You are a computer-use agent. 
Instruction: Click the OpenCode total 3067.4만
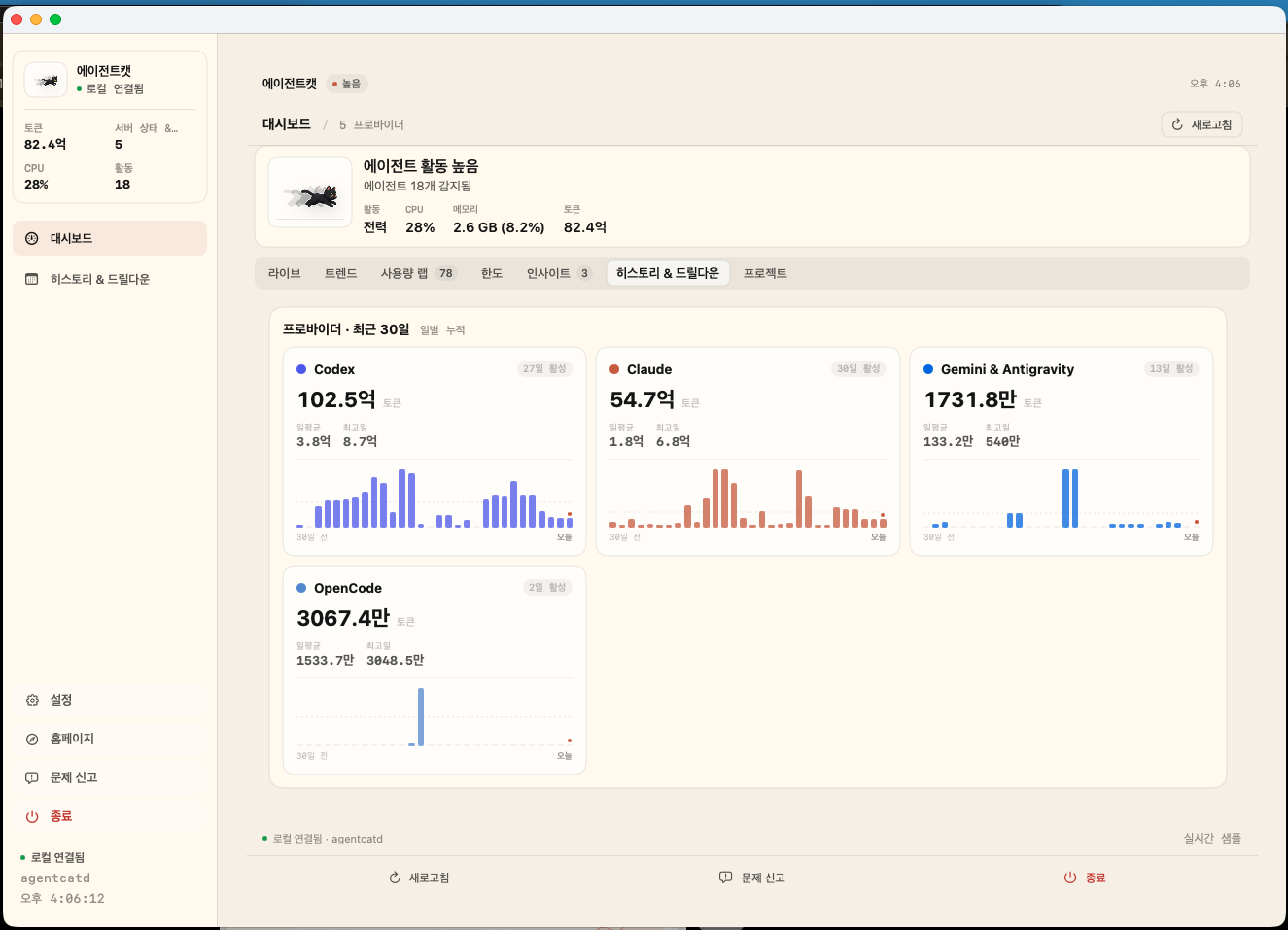(343, 618)
